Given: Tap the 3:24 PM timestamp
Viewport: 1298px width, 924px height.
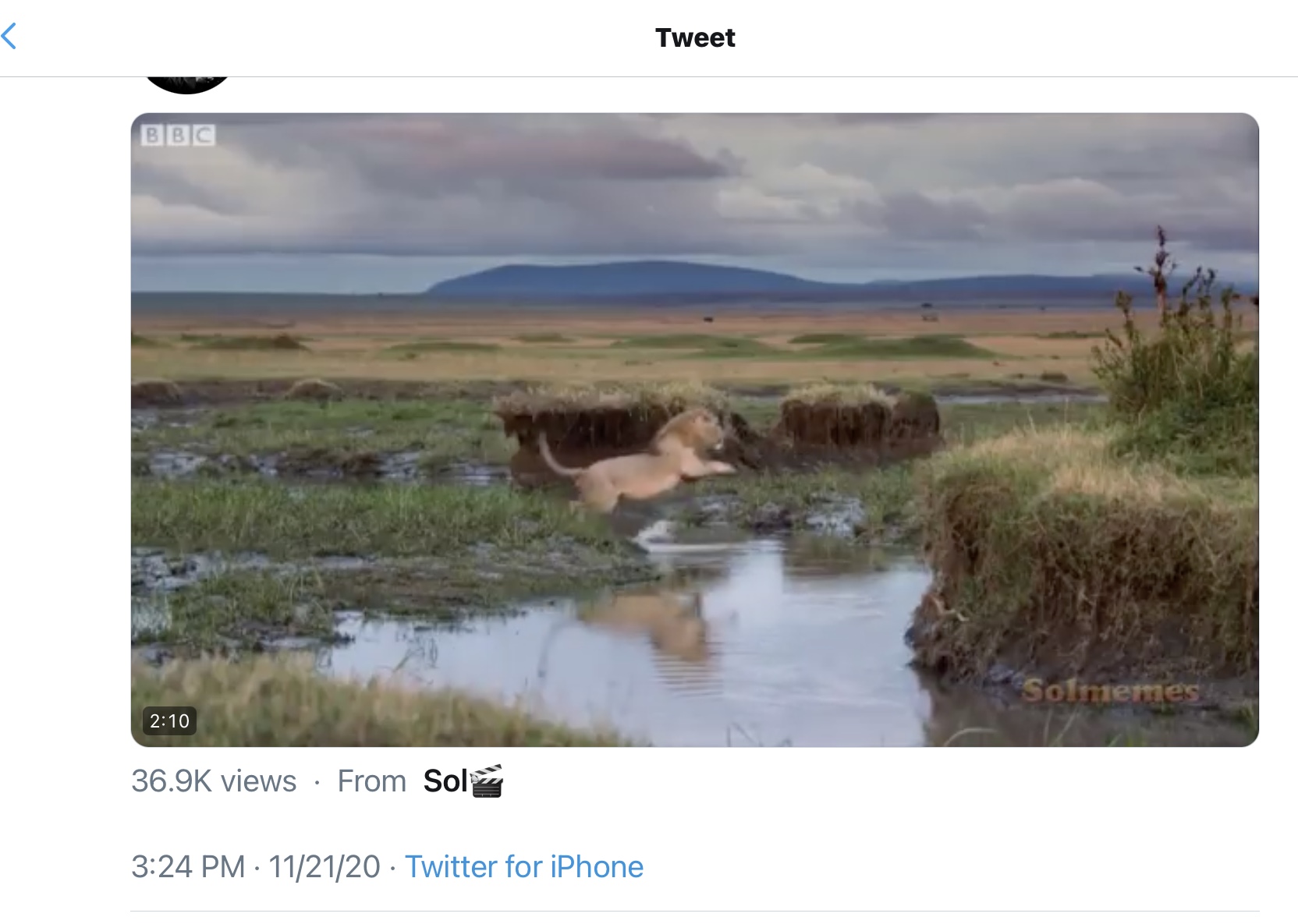Looking at the screenshot, I should (188, 866).
